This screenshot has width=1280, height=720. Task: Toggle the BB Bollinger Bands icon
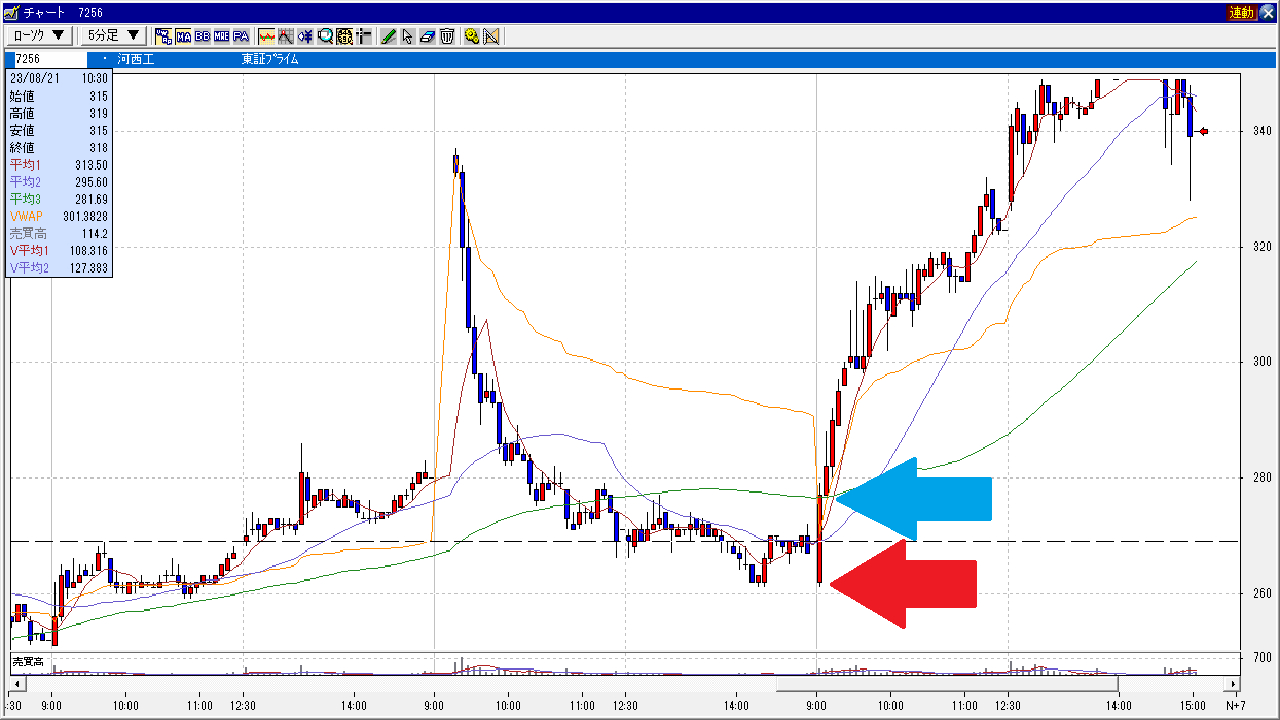203,36
